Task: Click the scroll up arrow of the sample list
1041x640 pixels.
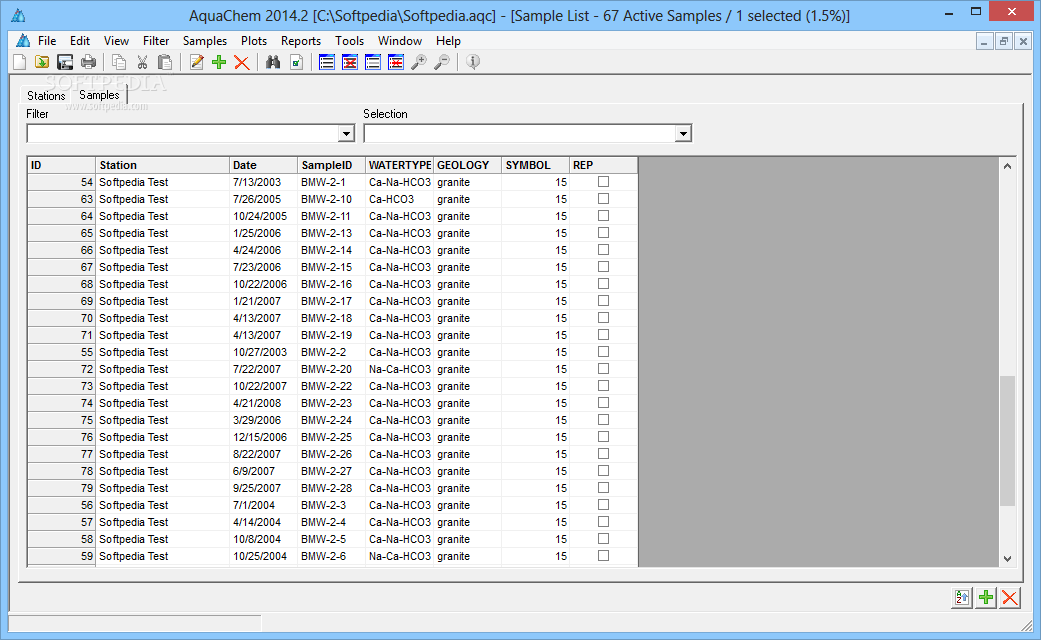Action: [1007, 166]
